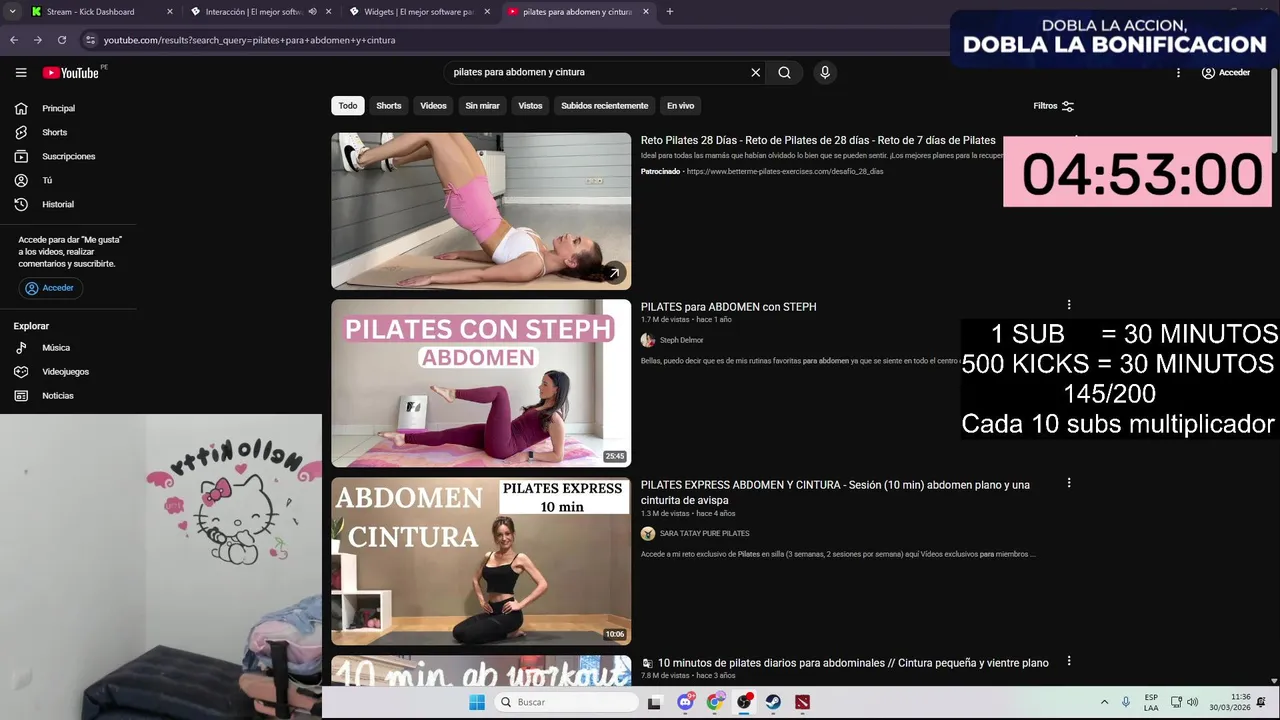This screenshot has width=1280, height=720.
Task: Open Reto Pilates 28 Días sponsored title
Action: 818,140
